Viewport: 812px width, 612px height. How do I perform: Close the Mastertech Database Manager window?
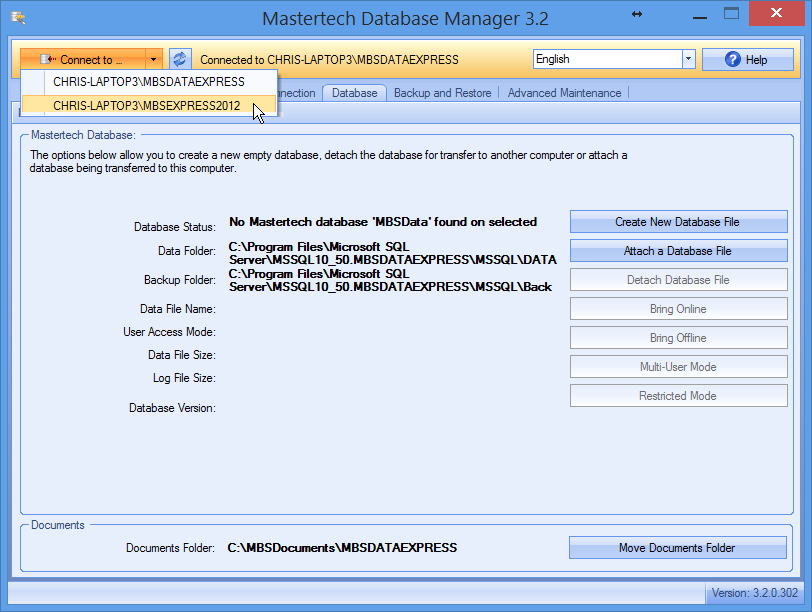pyautogui.click(x=776, y=13)
